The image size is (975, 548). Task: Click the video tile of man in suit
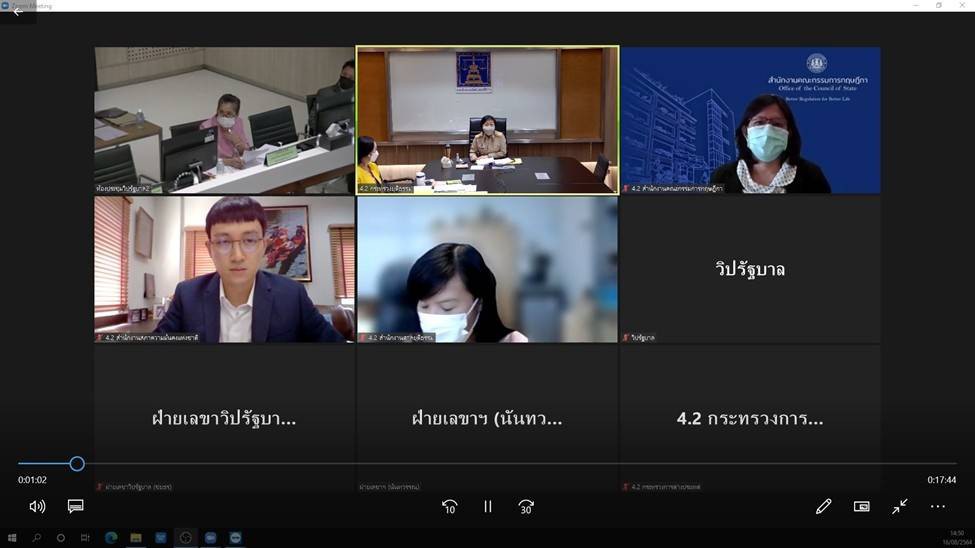click(x=224, y=269)
